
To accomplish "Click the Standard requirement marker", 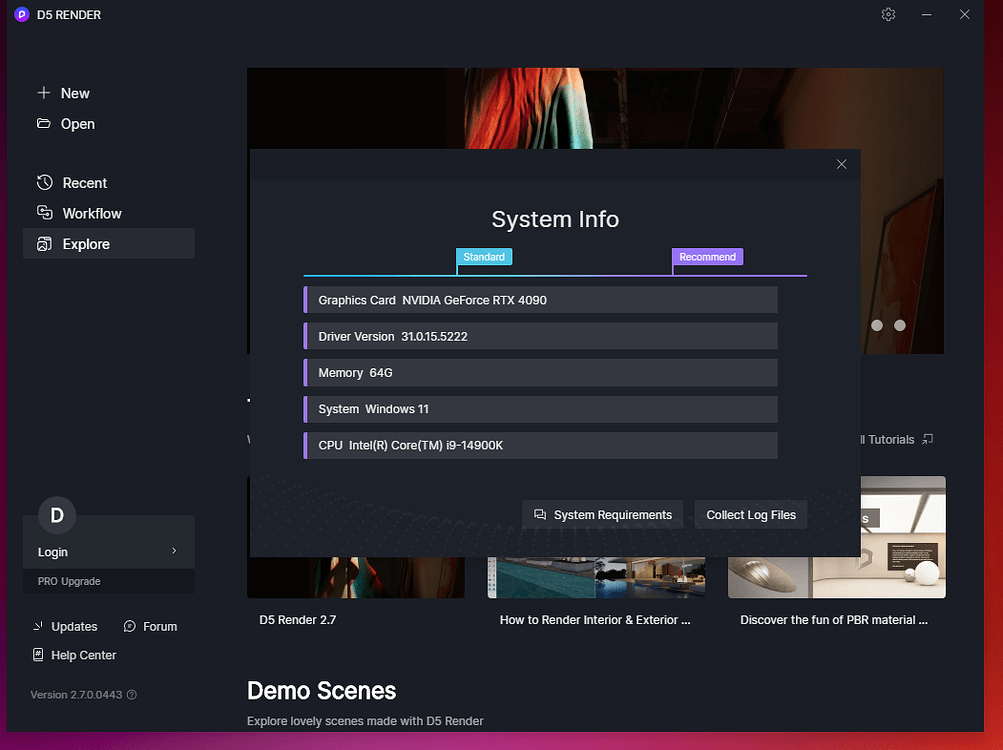I will (484, 257).
